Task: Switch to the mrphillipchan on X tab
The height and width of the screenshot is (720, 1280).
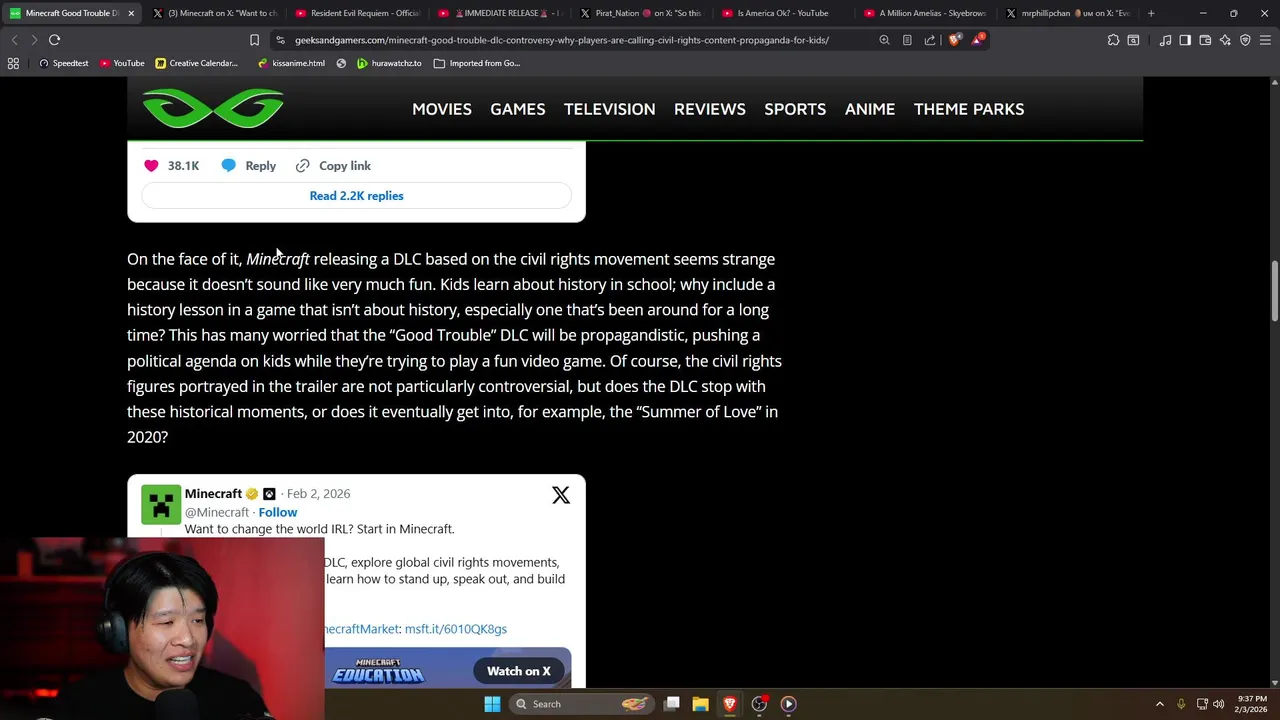Action: pyautogui.click(x=1068, y=13)
